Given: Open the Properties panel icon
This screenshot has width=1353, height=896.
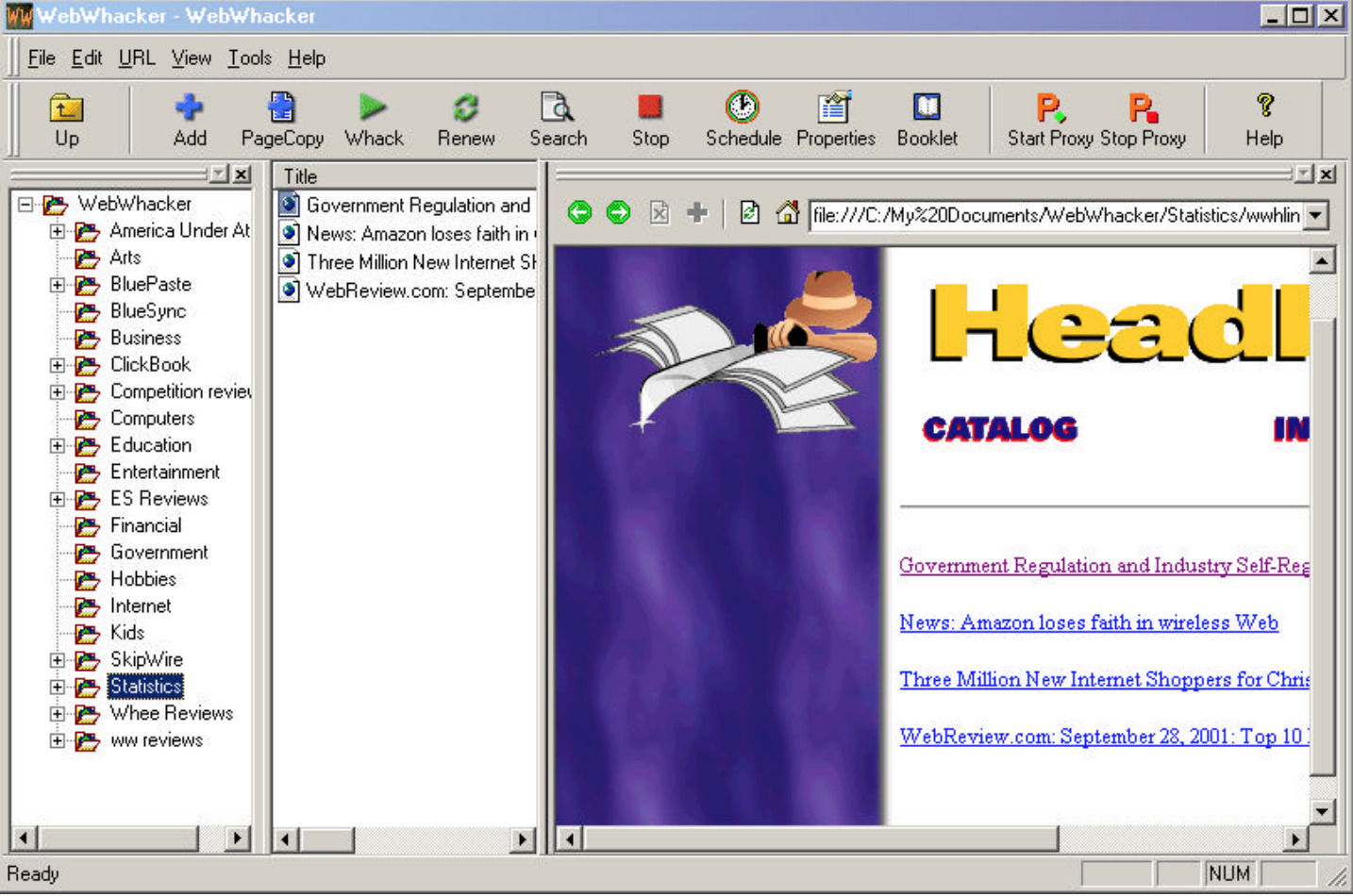Looking at the screenshot, I should [834, 117].
